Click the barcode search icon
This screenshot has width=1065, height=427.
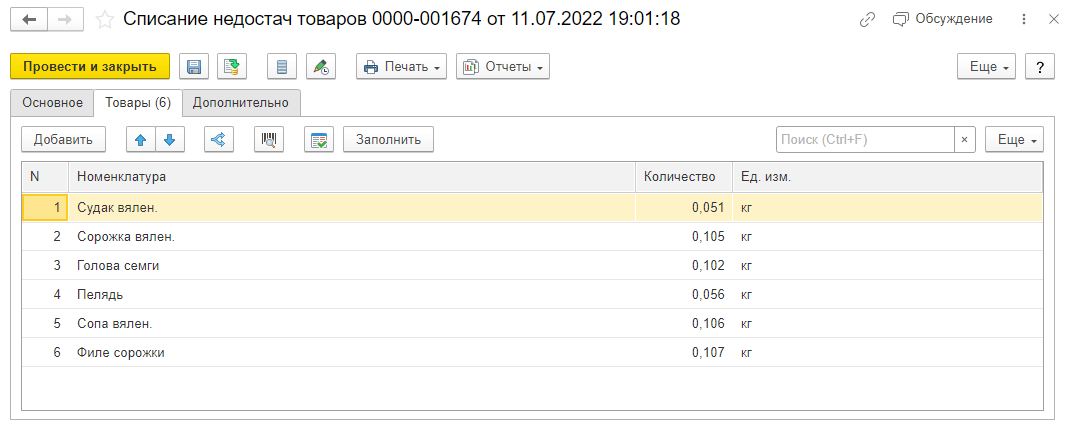coord(269,140)
